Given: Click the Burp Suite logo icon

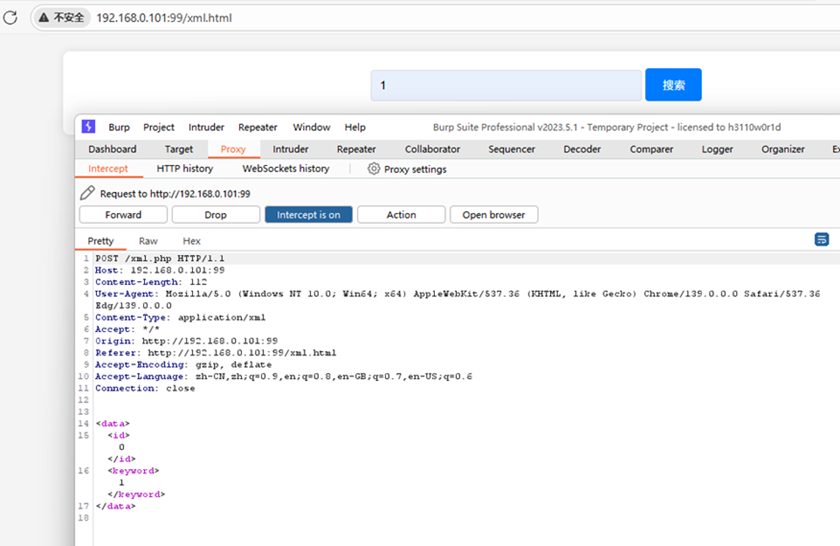Looking at the screenshot, I should click(88, 126).
